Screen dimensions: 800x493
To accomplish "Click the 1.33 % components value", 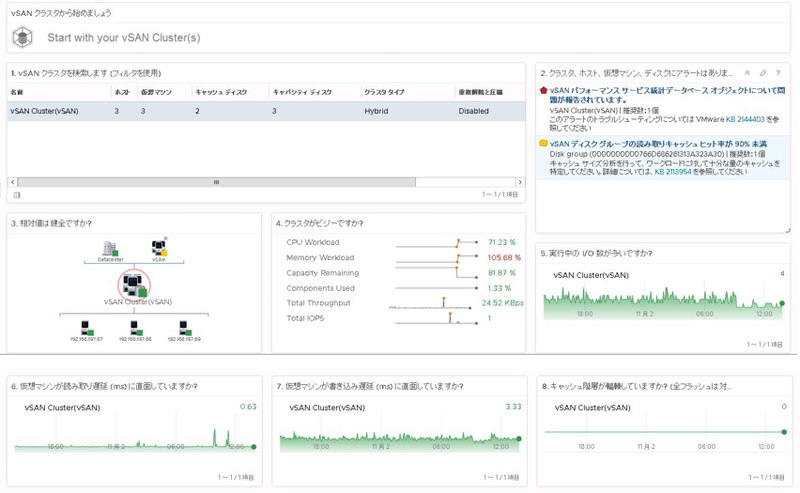I will pos(499,288).
